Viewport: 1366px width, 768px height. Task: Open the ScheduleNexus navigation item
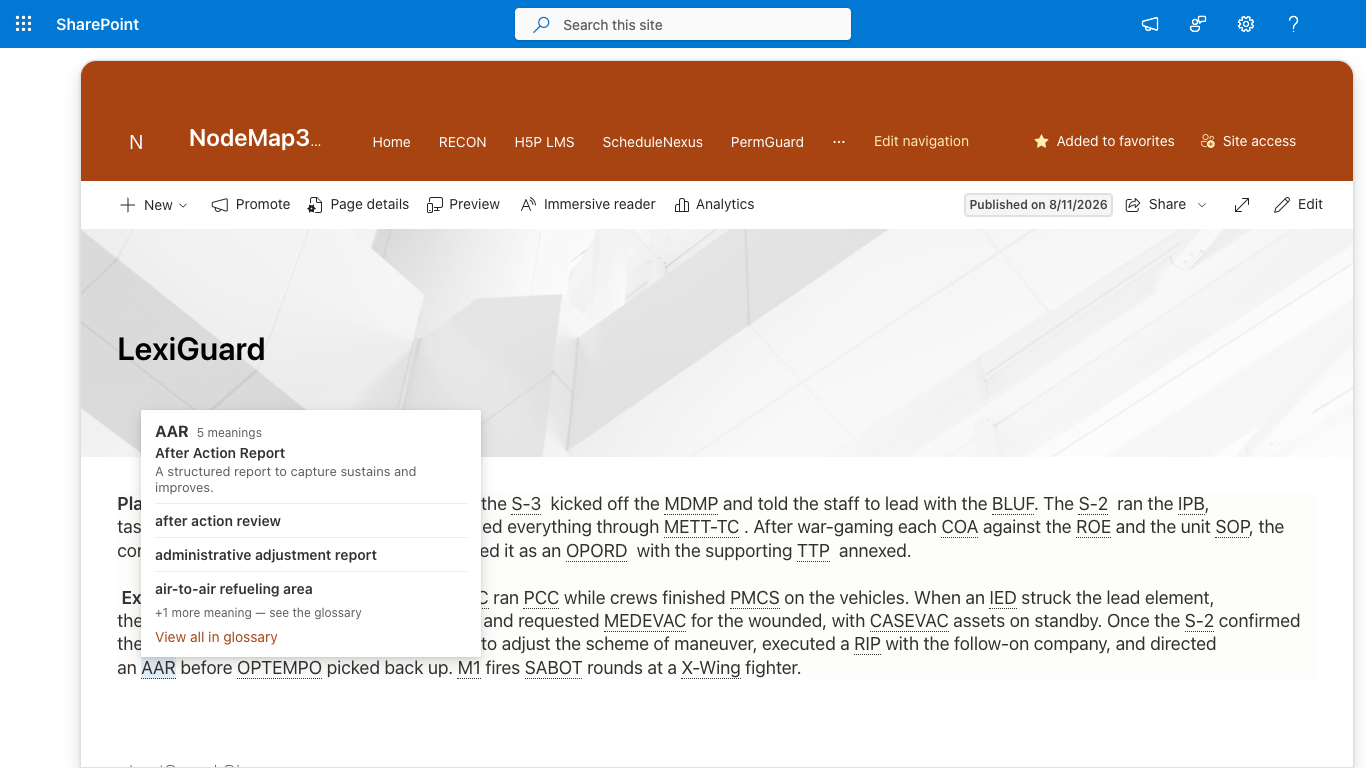(x=653, y=142)
